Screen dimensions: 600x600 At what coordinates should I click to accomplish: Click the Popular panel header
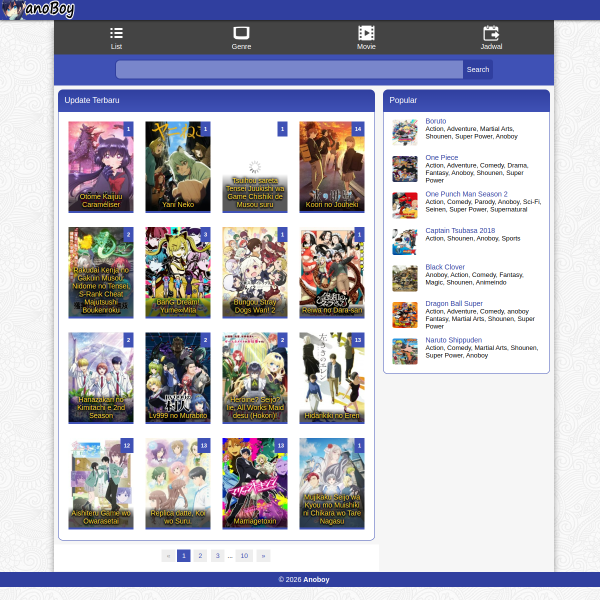pyautogui.click(x=466, y=100)
